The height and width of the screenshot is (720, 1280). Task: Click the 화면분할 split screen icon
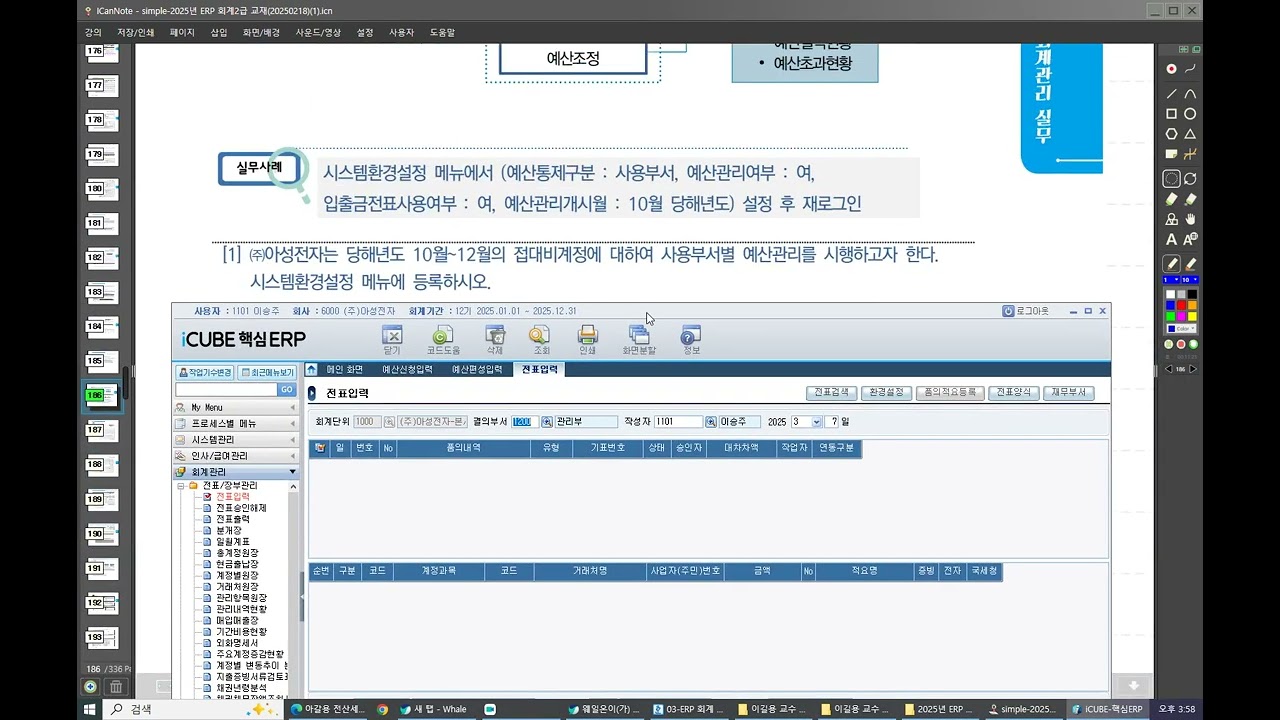(639, 339)
